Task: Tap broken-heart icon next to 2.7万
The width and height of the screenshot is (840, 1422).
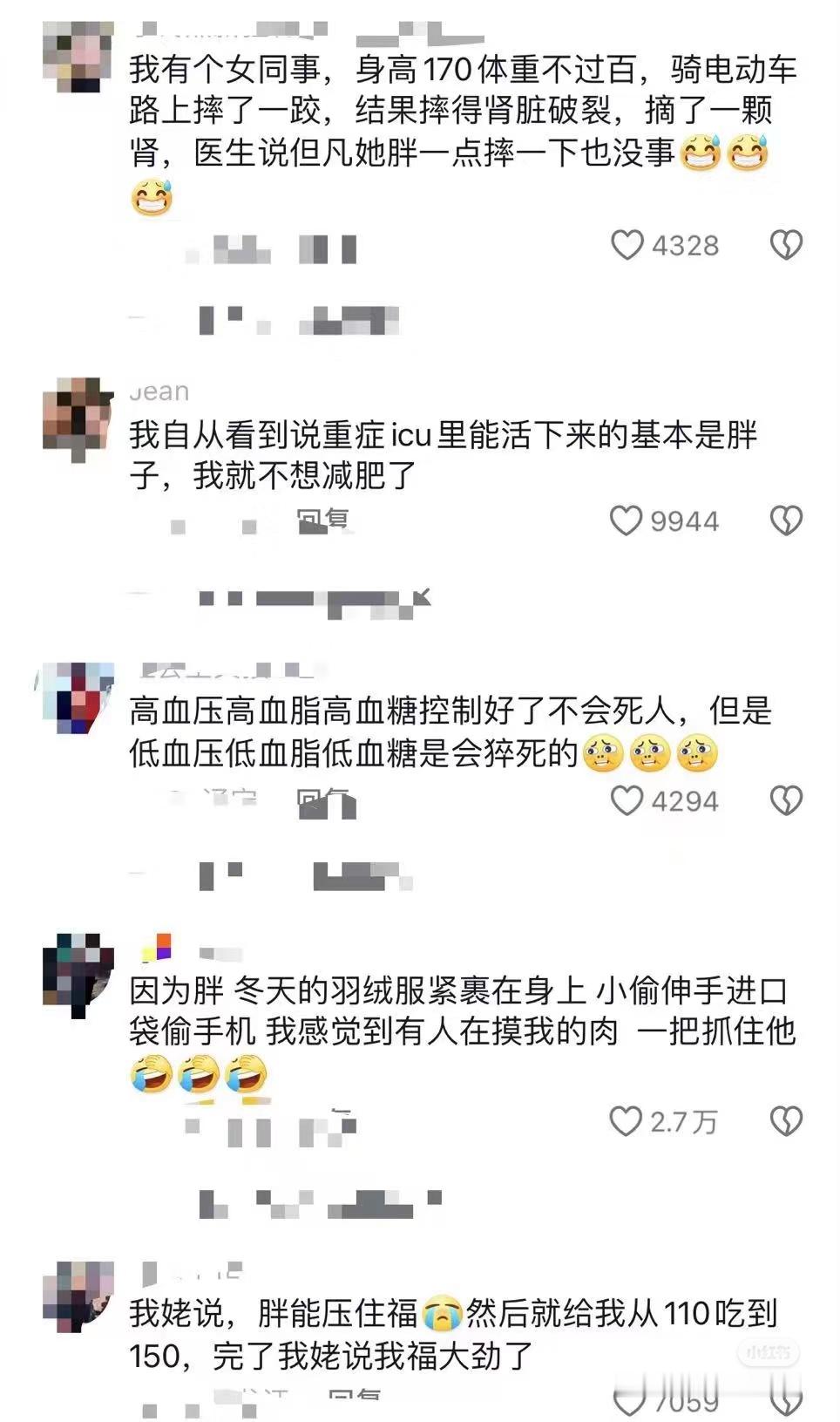Action: (786, 1120)
